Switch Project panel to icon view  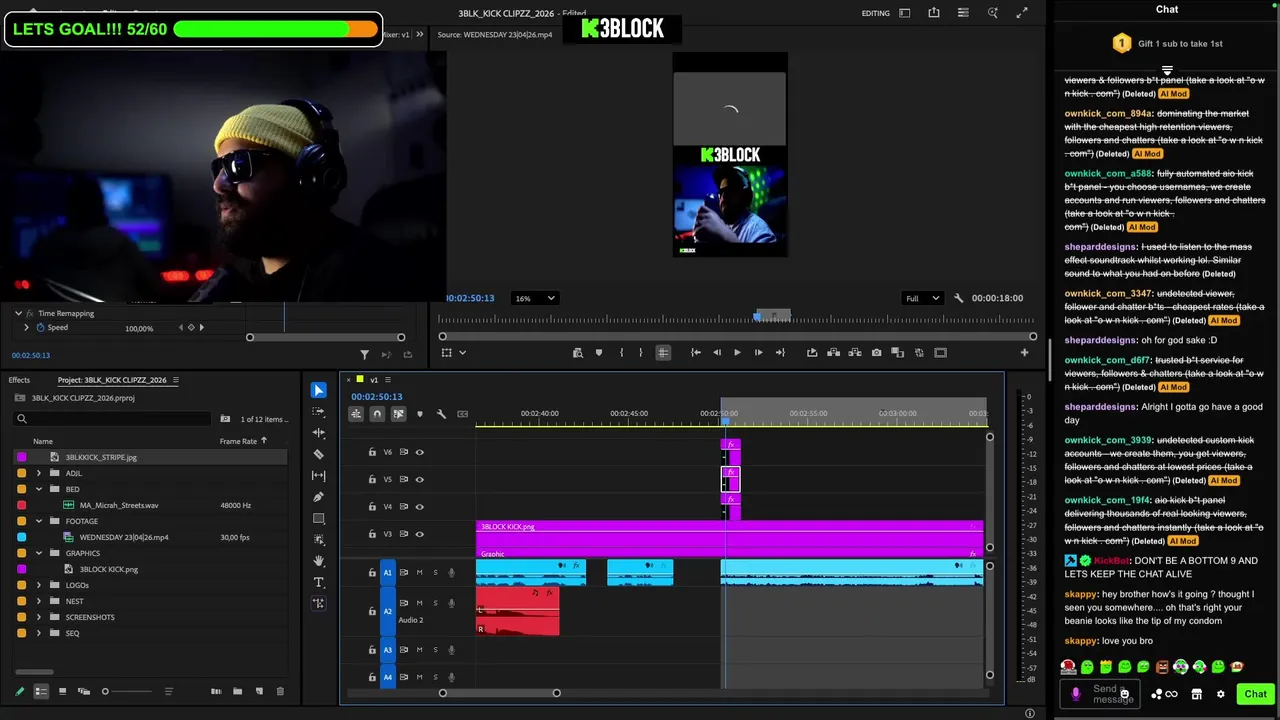click(x=62, y=691)
